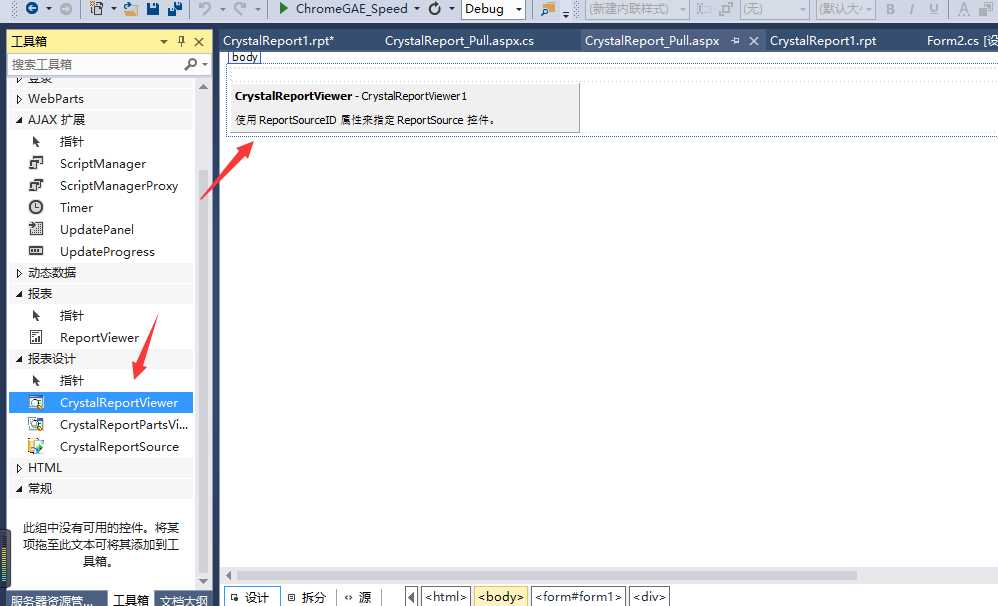Open the ChromeGAE_Speed browser dropdown arrow
This screenshot has height=606, width=998.
[x=417, y=9]
